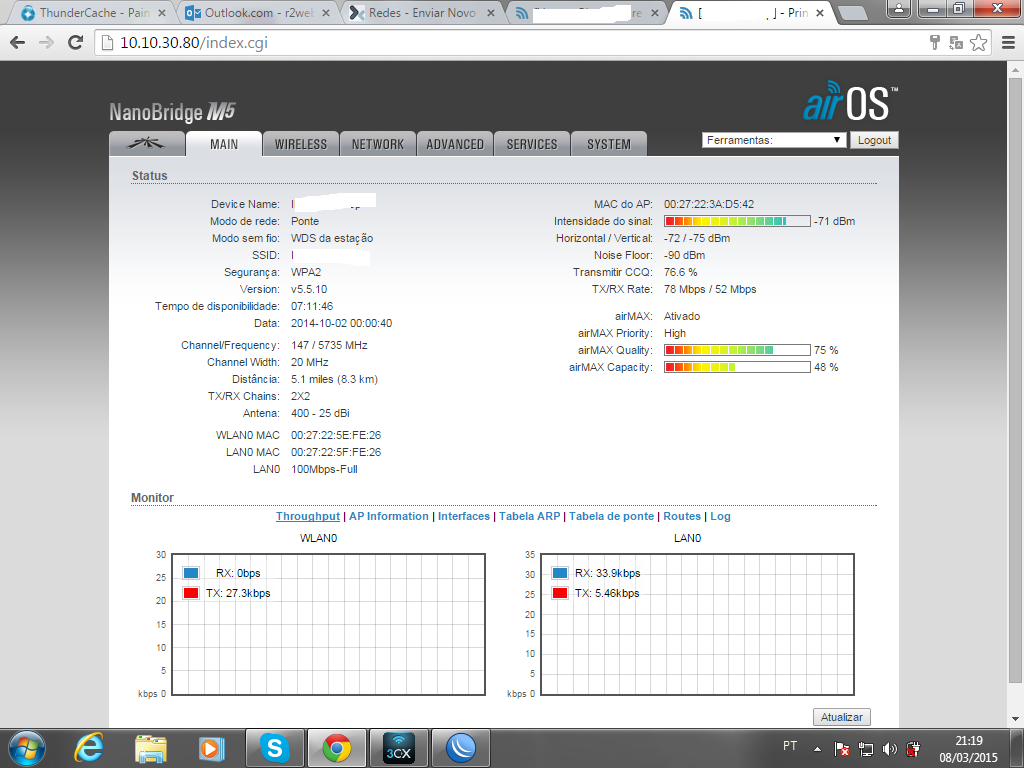
Task: Switch to the NETWORK tab
Action: pyautogui.click(x=377, y=144)
